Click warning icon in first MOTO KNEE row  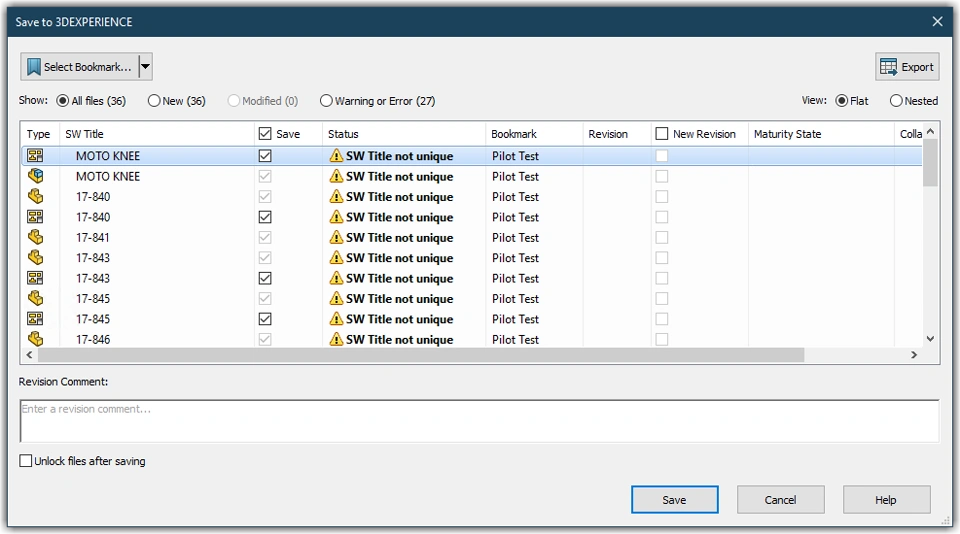pyautogui.click(x=336, y=156)
